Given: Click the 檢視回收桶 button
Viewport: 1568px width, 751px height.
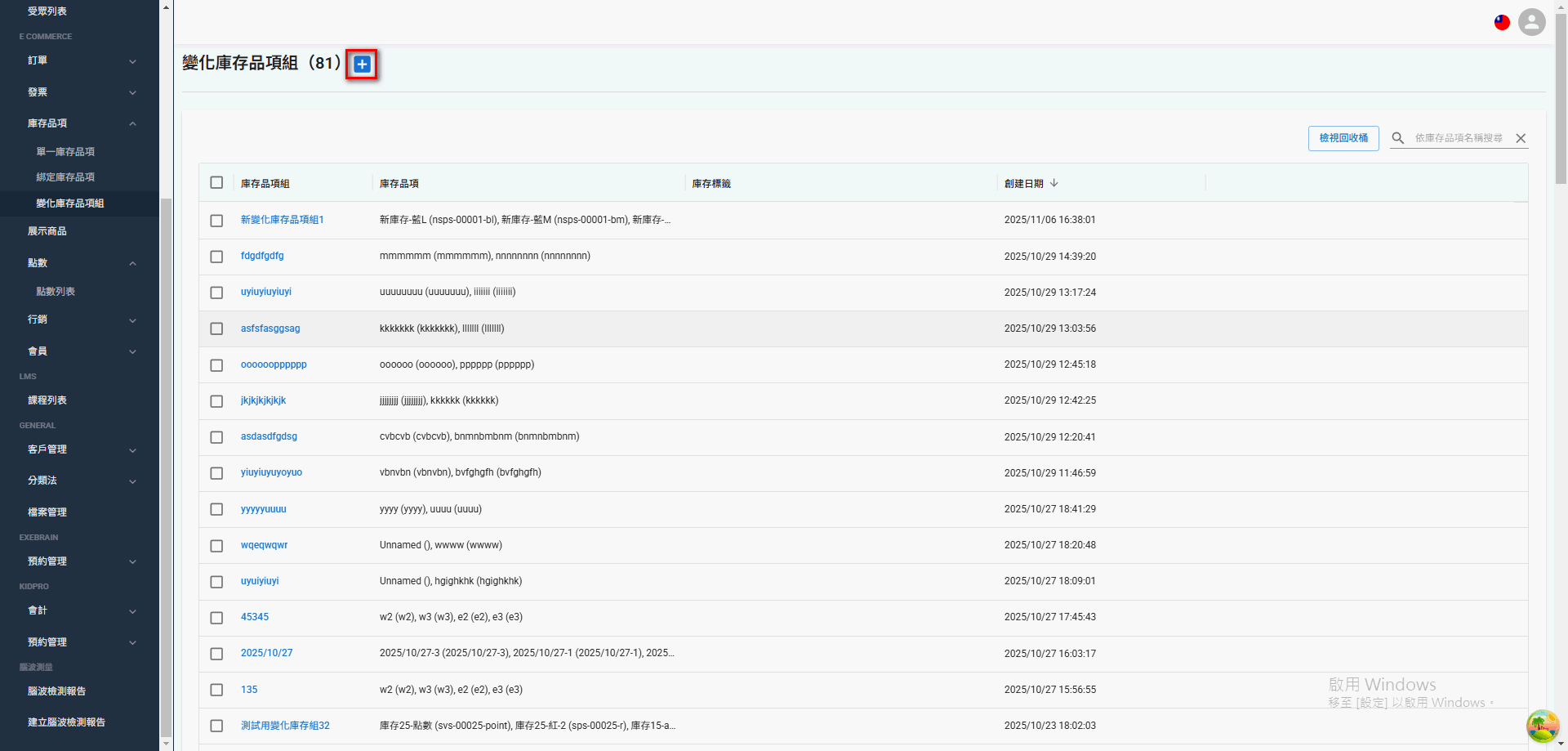Looking at the screenshot, I should (x=1343, y=138).
